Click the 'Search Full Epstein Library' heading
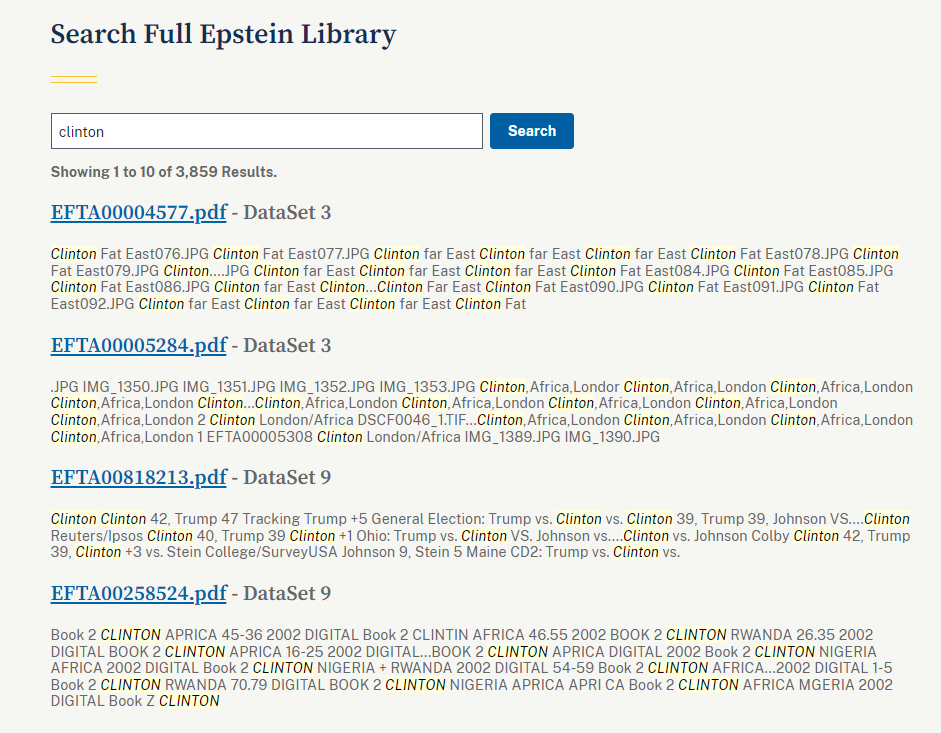 223,34
